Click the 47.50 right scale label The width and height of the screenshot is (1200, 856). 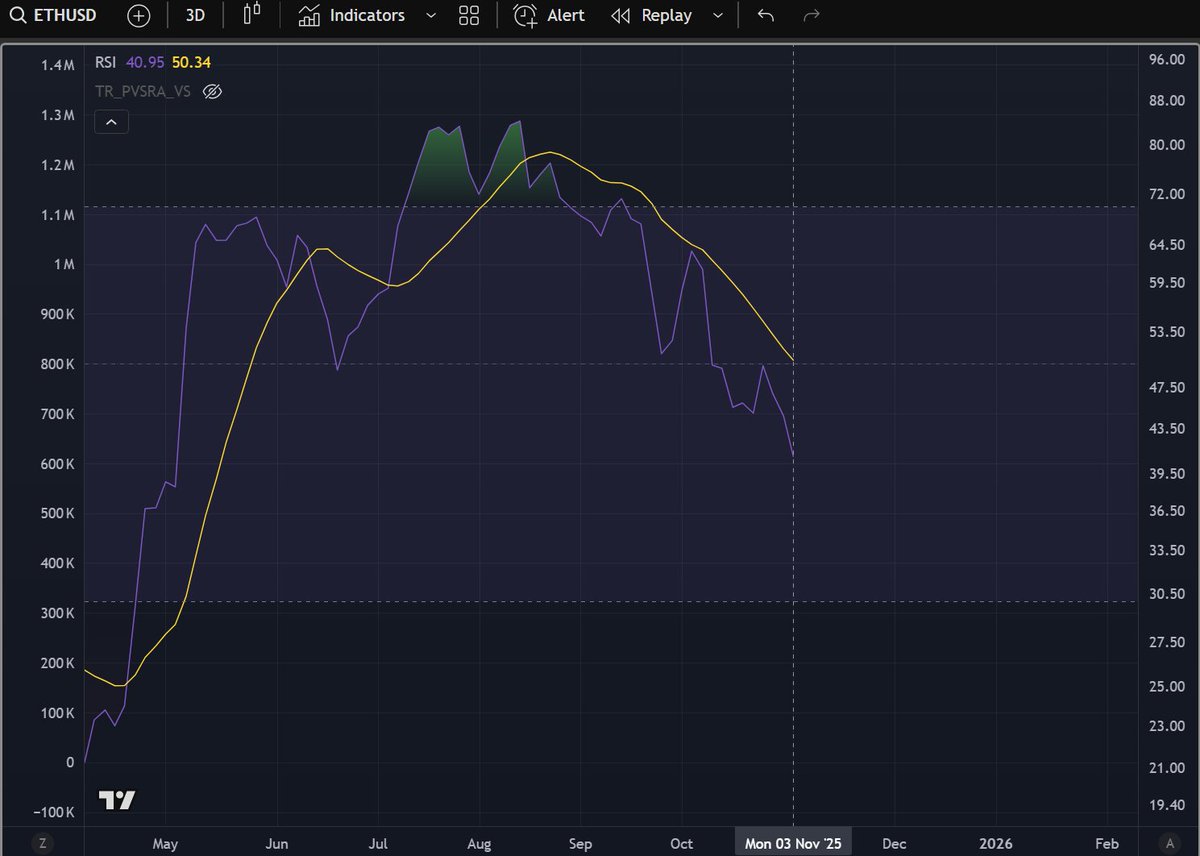(1166, 387)
